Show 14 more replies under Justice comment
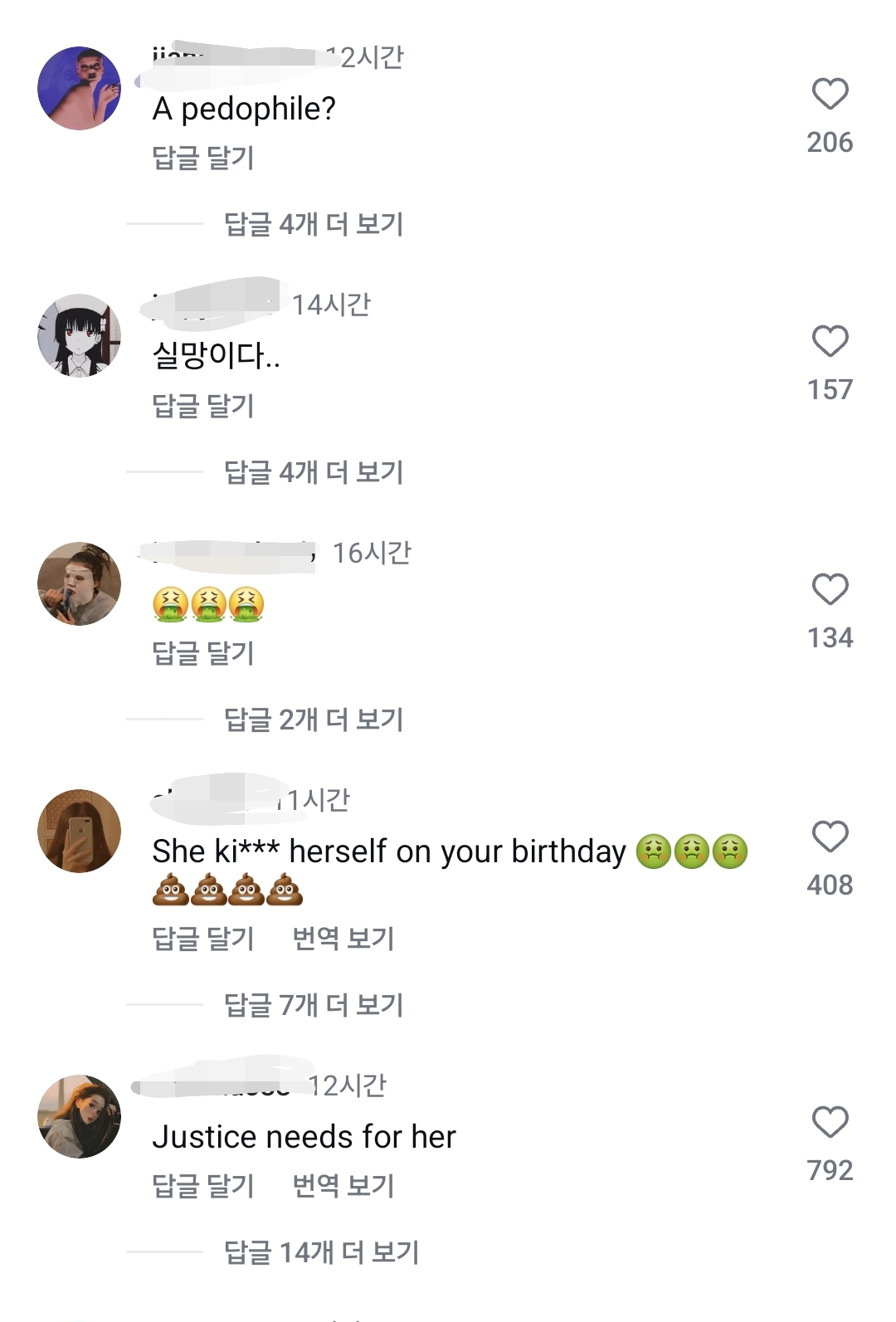896x1322 pixels. tap(321, 1252)
